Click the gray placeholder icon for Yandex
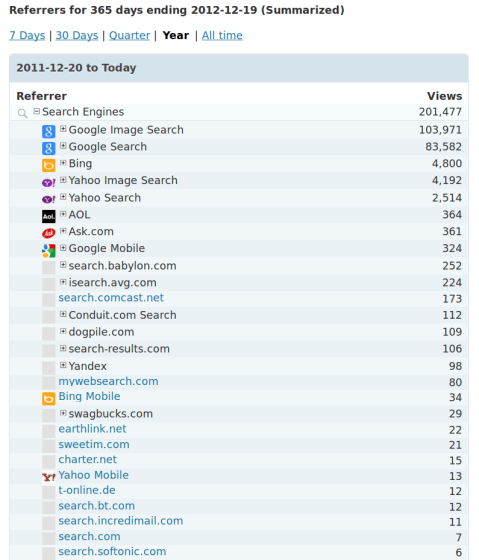479x560 pixels. tap(49, 368)
